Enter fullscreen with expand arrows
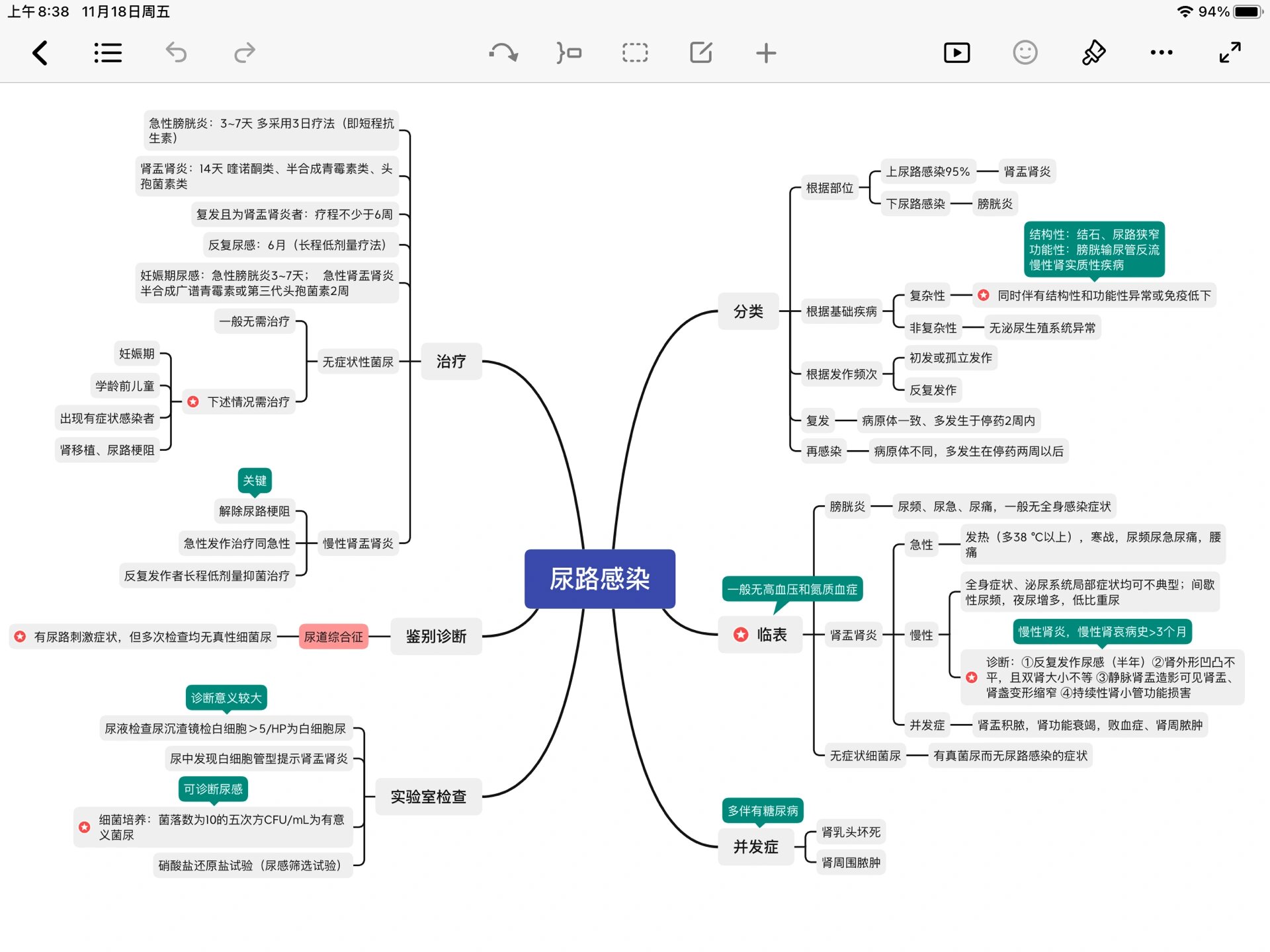Viewport: 1270px width, 952px height. tap(1230, 53)
